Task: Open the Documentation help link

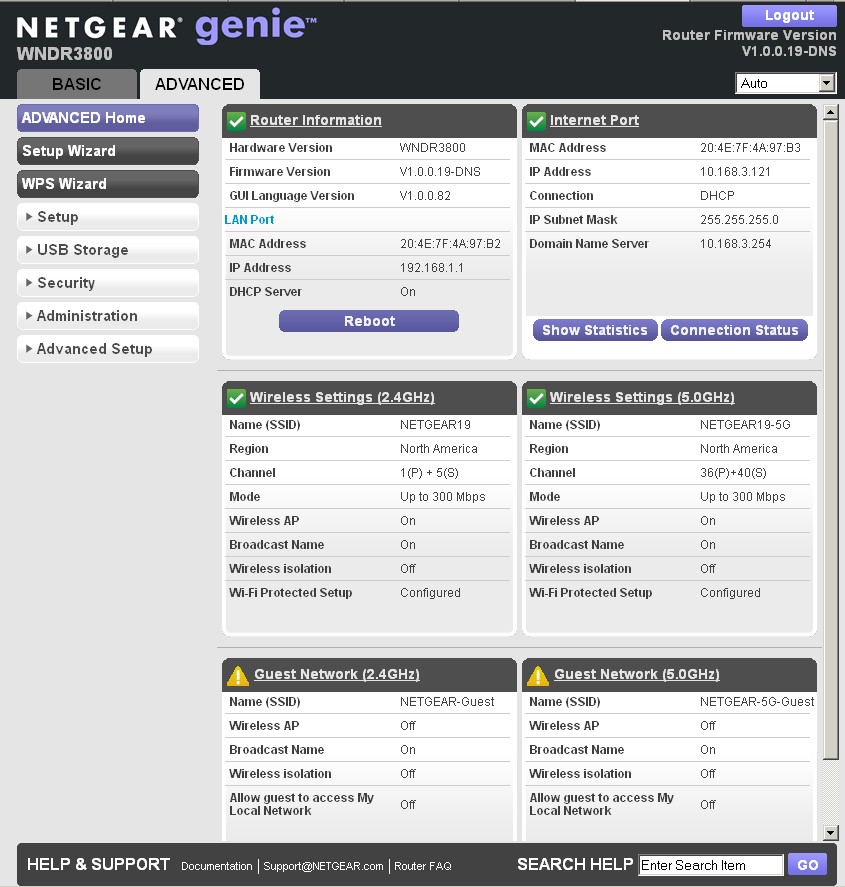Action: [217, 866]
